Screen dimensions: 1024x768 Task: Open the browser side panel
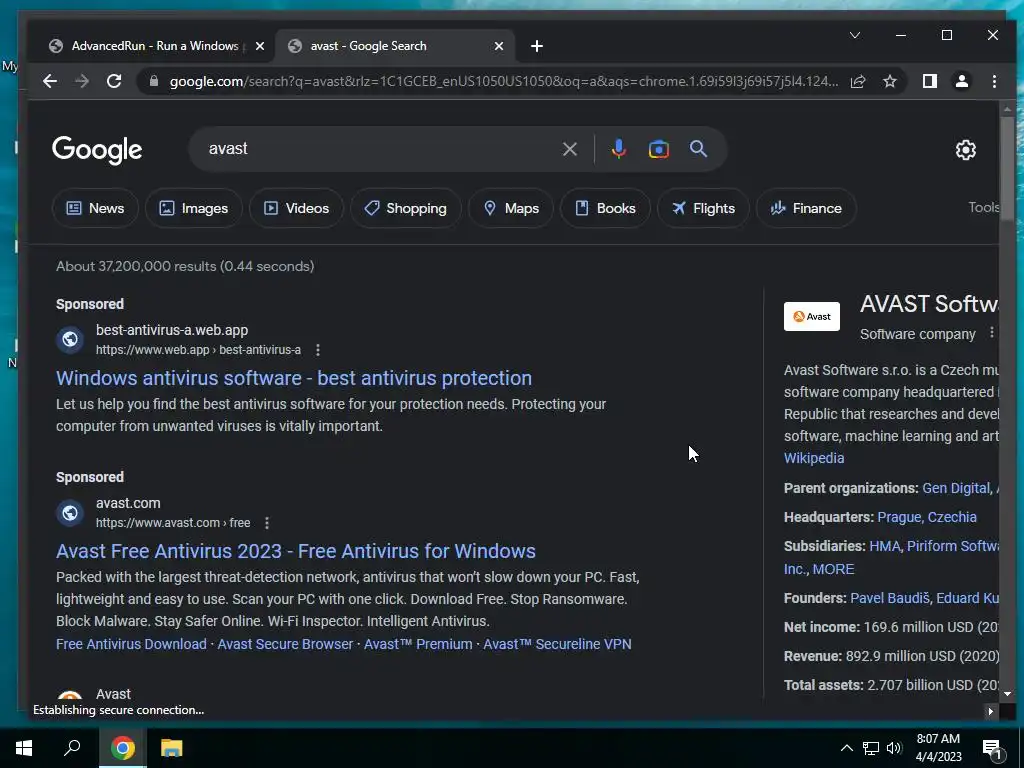click(x=930, y=81)
